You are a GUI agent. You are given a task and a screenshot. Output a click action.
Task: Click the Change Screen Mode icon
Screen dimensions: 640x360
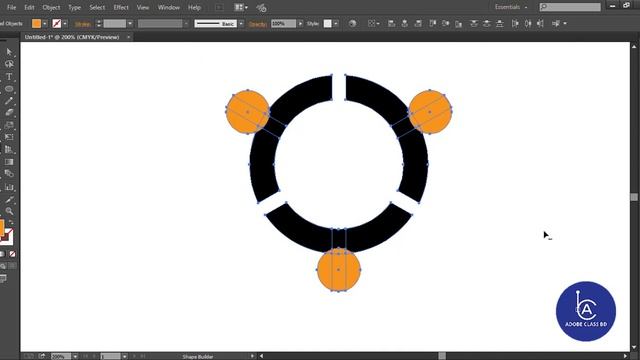[3, 279]
